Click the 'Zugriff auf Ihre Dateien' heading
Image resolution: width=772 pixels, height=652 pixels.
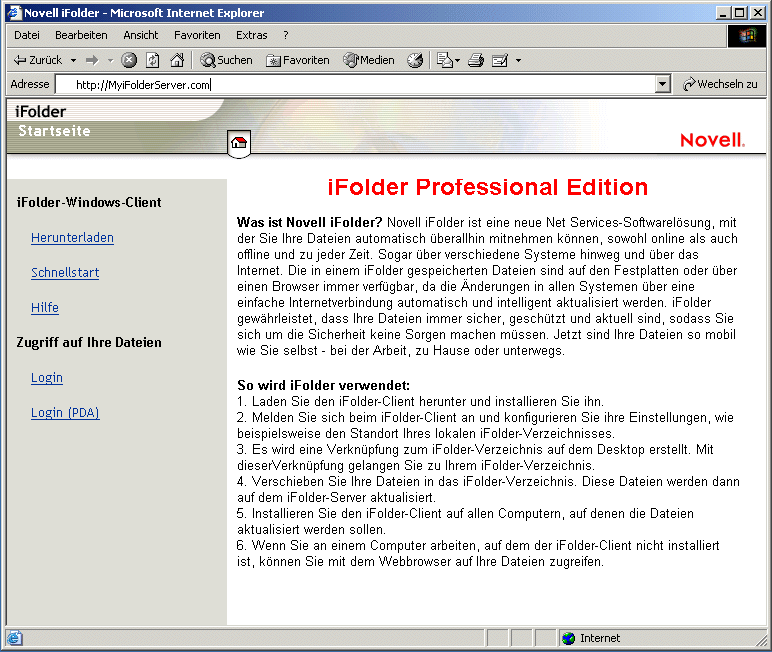tap(89, 342)
